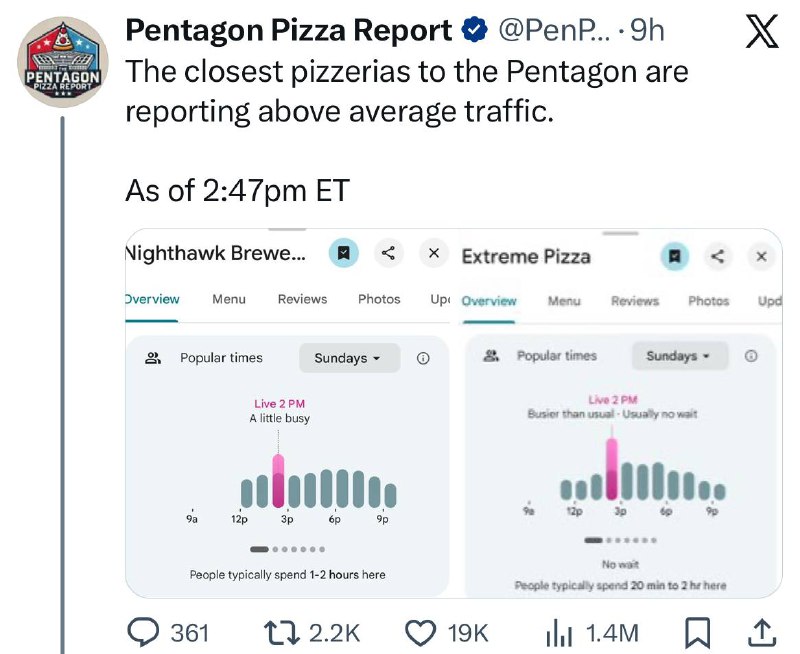Open the X logo
This screenshot has width=800, height=654.
point(764,33)
